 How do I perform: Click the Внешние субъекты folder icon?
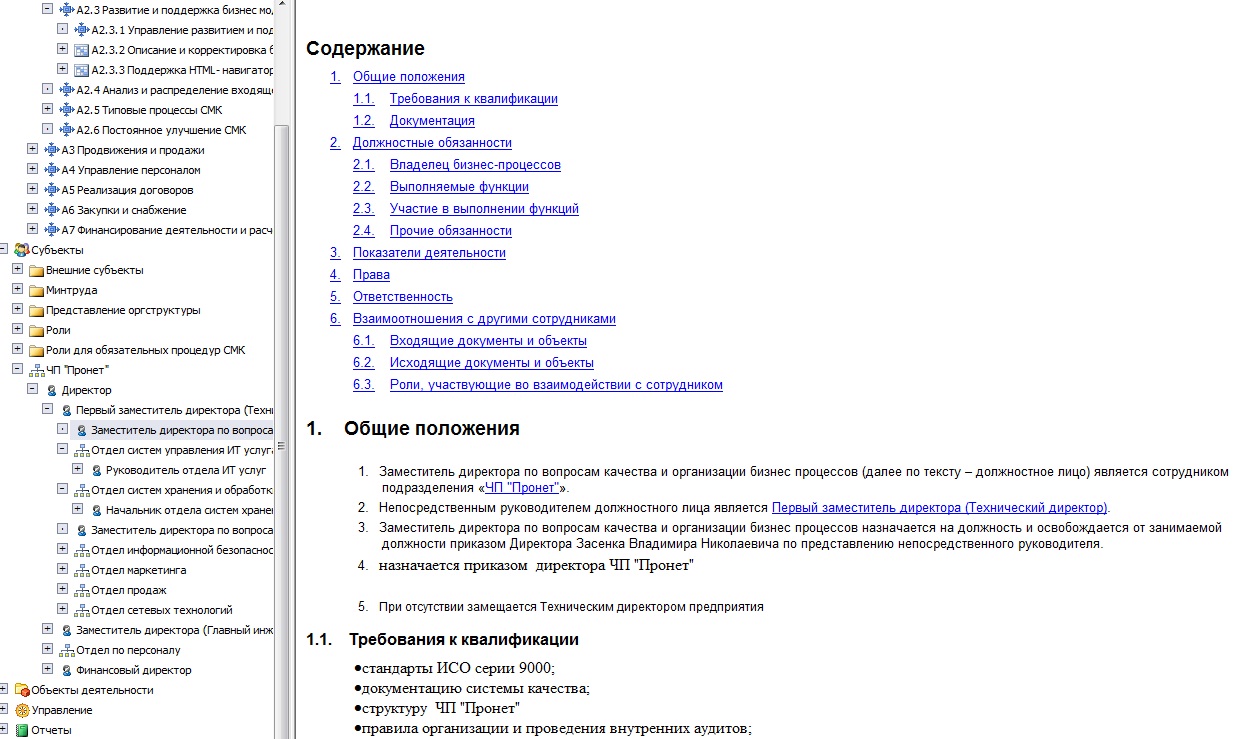[x=37, y=270]
